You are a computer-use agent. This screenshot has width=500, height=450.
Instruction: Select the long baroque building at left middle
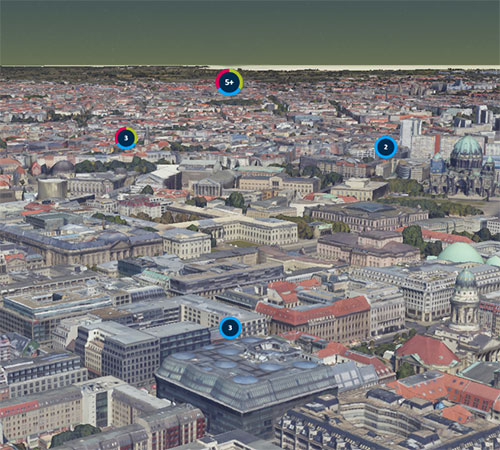point(82,247)
